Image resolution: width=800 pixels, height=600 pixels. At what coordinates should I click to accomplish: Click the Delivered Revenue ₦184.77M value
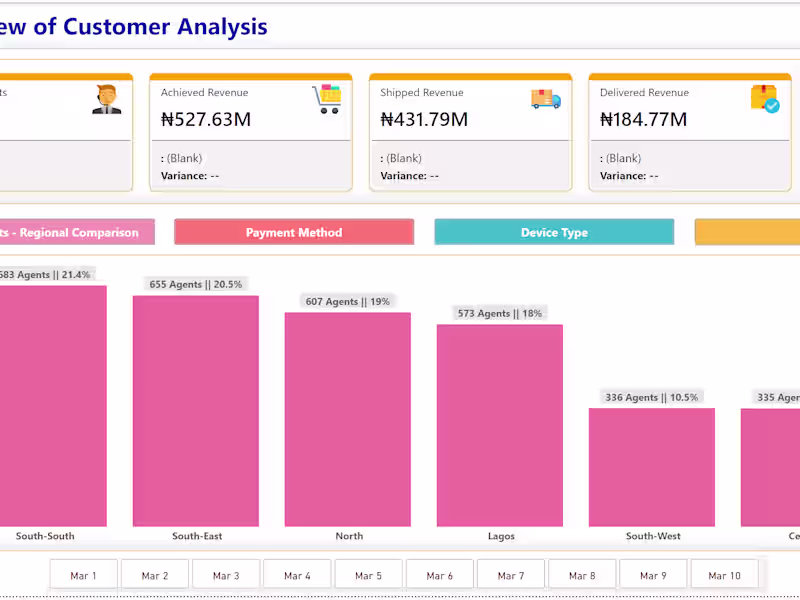[643, 120]
